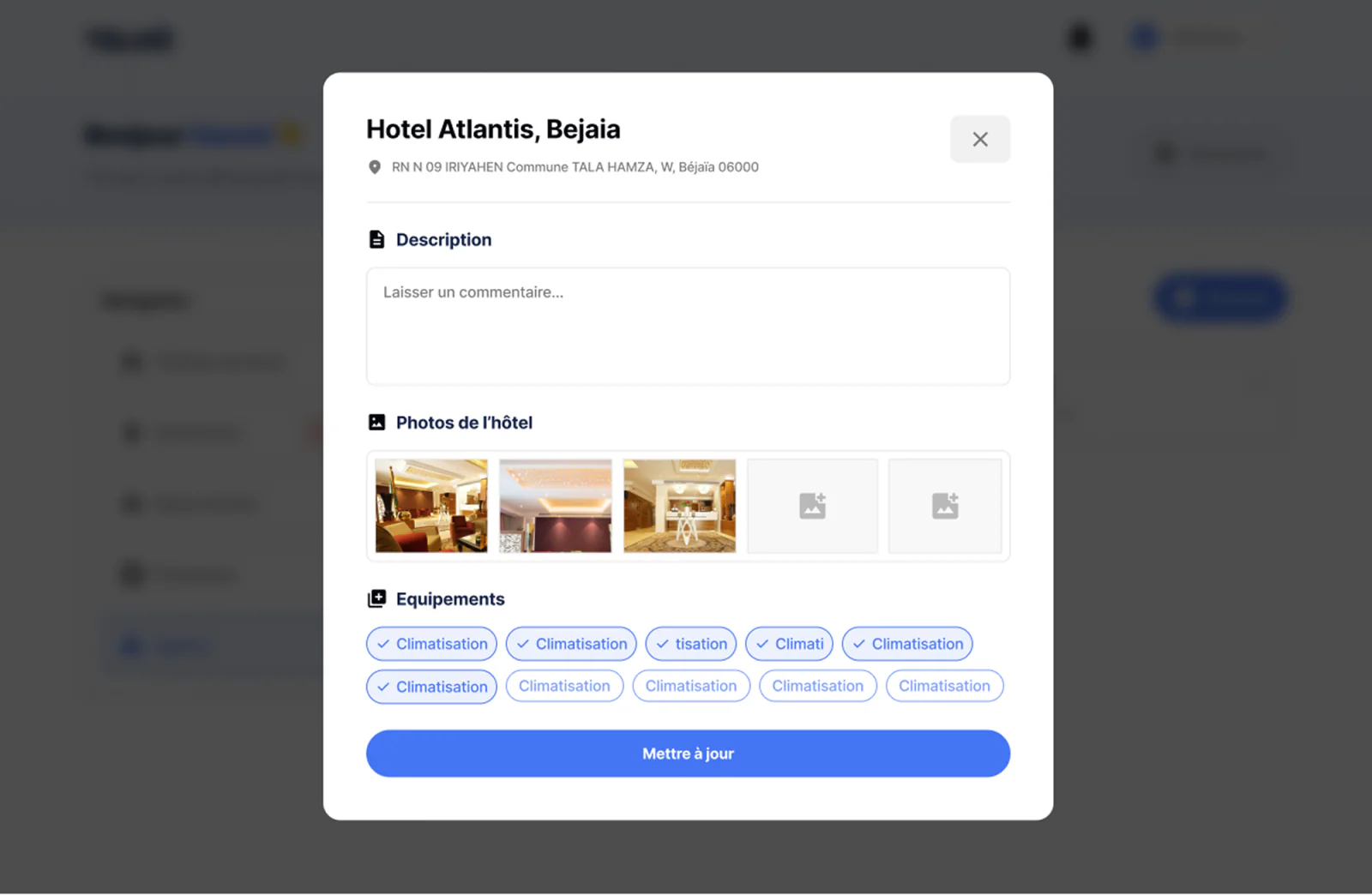Screen dimensions: 1372x895
Task: Open the reception lobby photo
Action: coord(679,506)
